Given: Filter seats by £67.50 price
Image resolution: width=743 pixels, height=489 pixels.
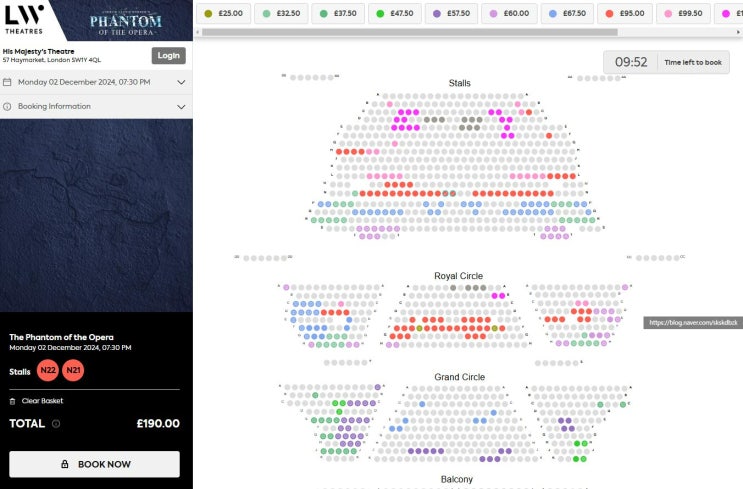Looking at the screenshot, I should pos(567,14).
